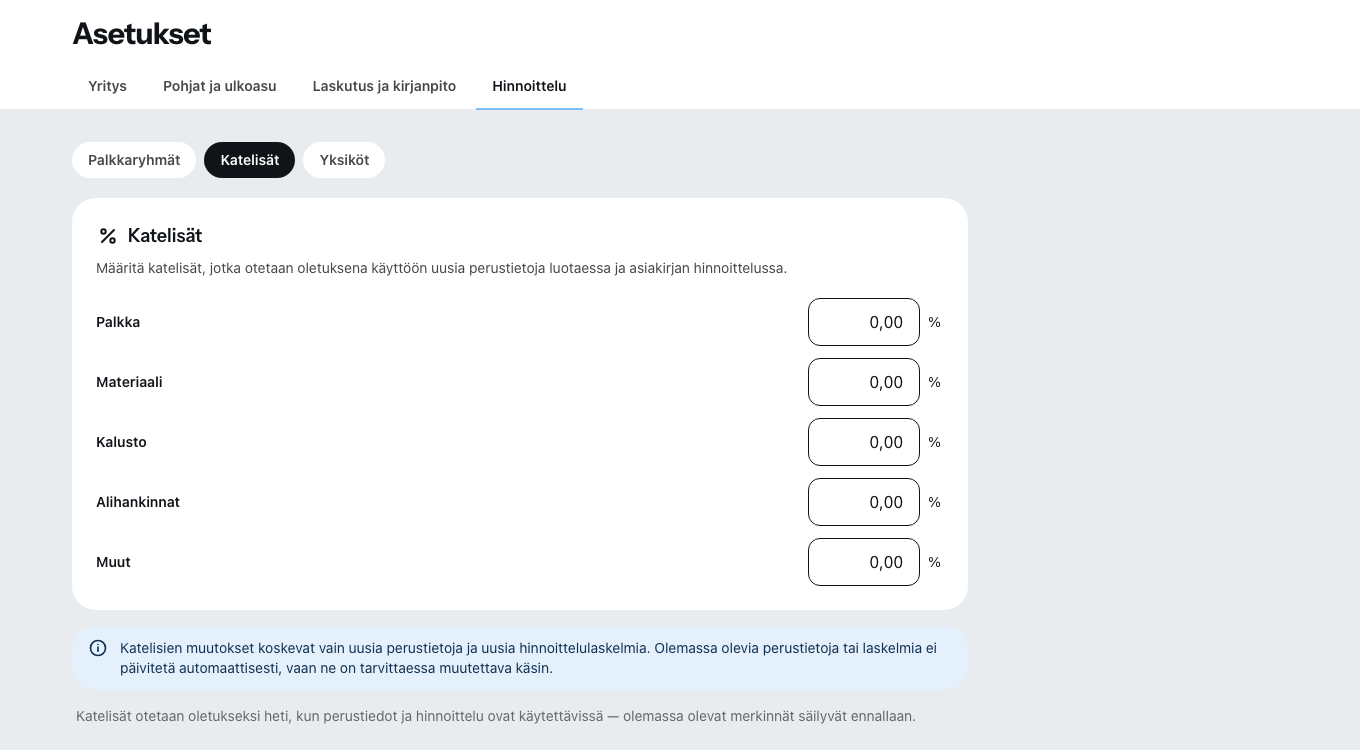Activate the Muut percentage field
1360x750 pixels.
pyautogui.click(x=864, y=562)
